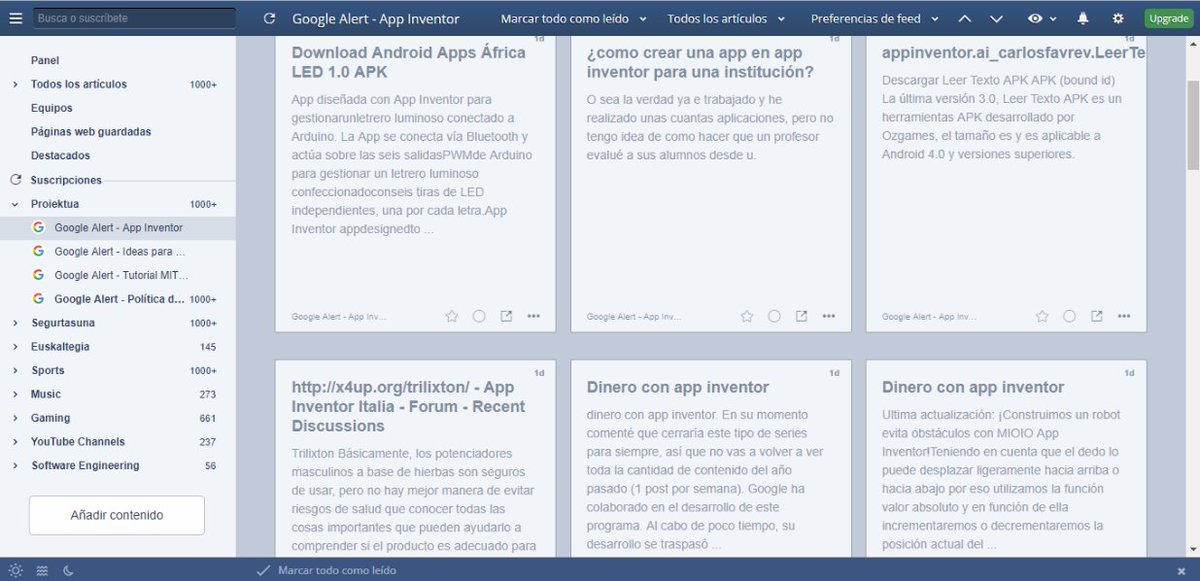This screenshot has width=1200, height=581.
Task: Click Google icon beside App Inventor feed
Action: [x=38, y=228]
